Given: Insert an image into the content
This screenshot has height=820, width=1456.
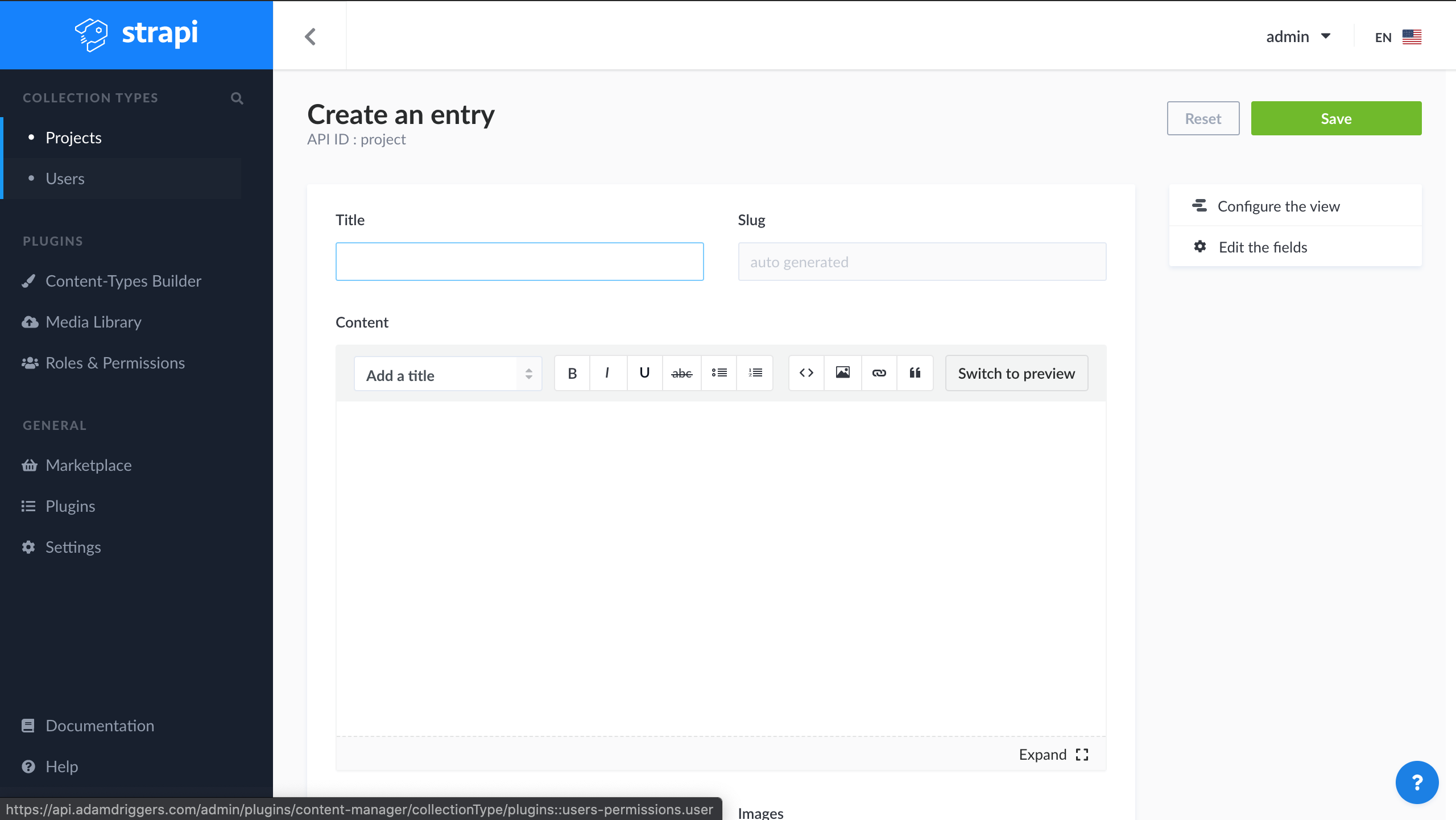Looking at the screenshot, I should [842, 373].
